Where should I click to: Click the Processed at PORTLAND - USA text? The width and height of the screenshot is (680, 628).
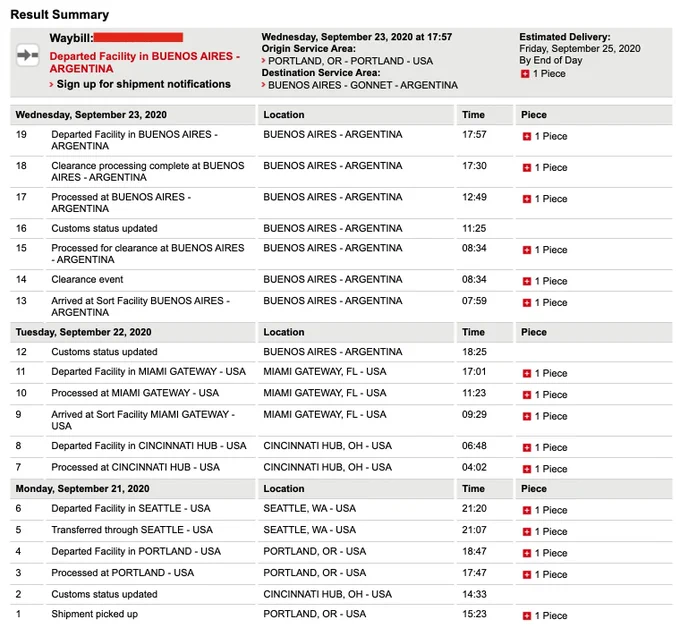122,573
